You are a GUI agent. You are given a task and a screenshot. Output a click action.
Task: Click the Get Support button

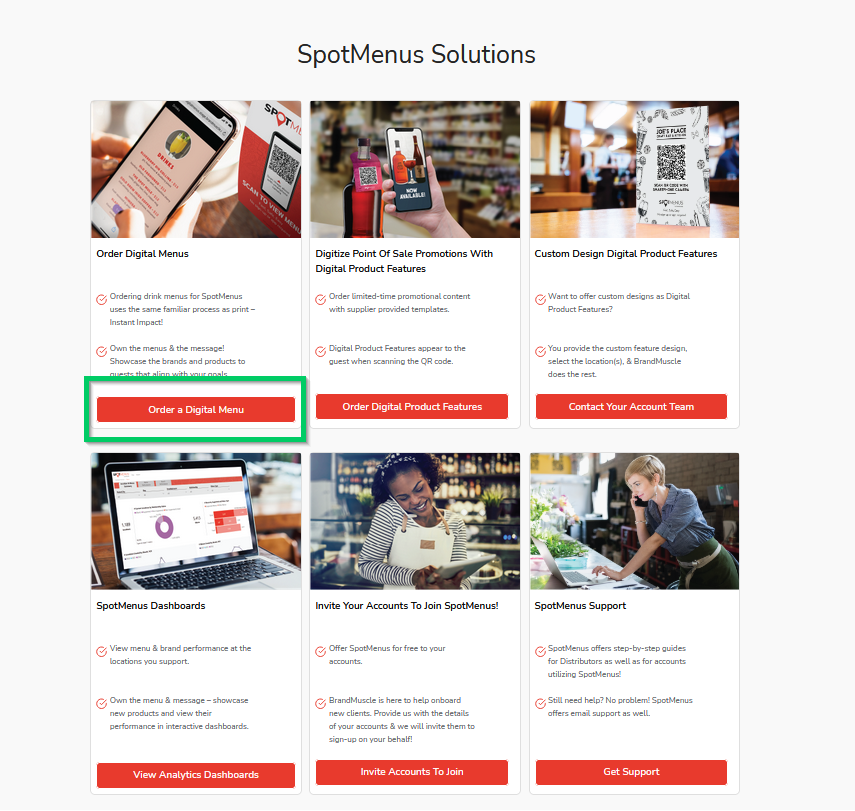pyautogui.click(x=631, y=772)
